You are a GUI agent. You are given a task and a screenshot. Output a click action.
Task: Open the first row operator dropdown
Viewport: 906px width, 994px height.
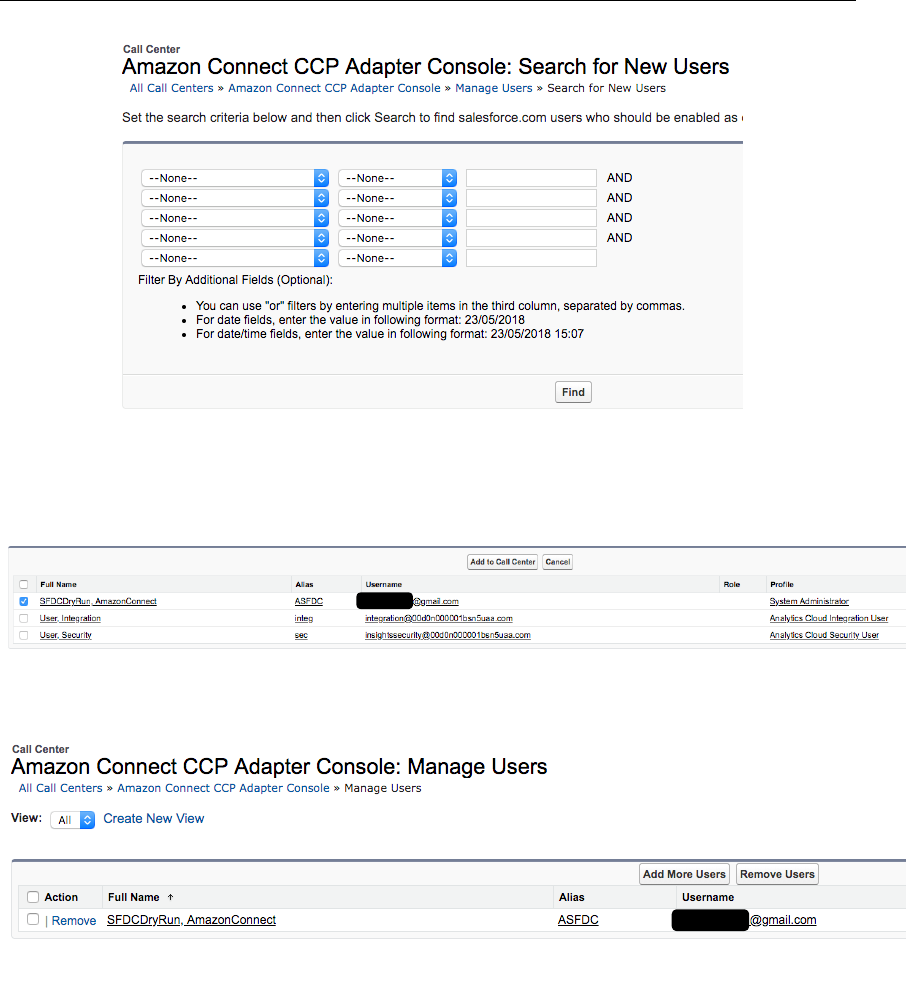(x=398, y=178)
